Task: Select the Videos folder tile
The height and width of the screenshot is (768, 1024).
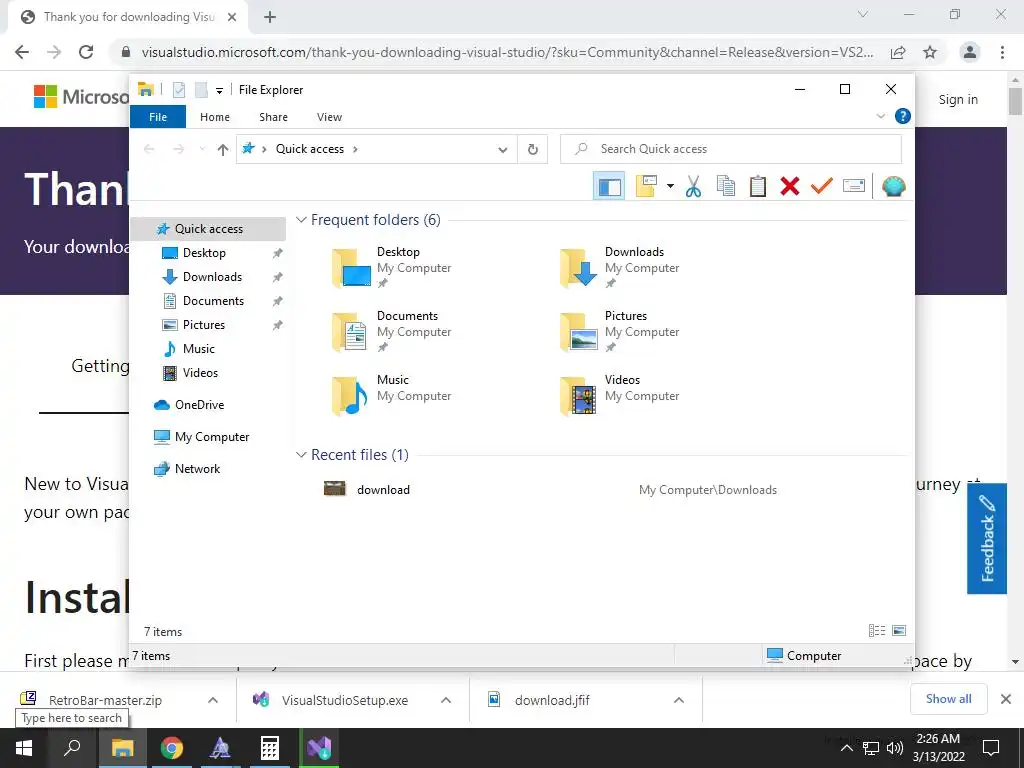Action: (620, 396)
